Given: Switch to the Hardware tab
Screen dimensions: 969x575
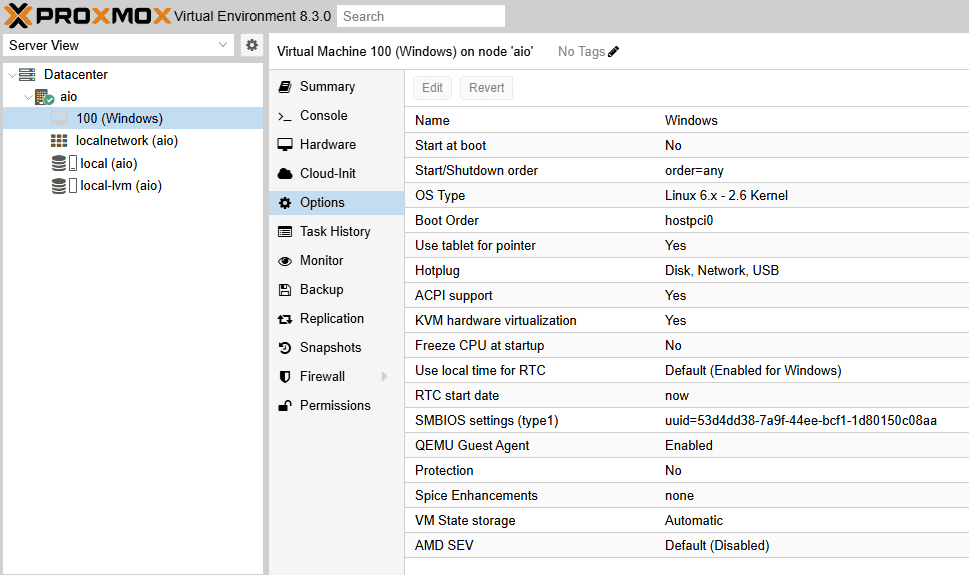Looking at the screenshot, I should click(336, 145).
